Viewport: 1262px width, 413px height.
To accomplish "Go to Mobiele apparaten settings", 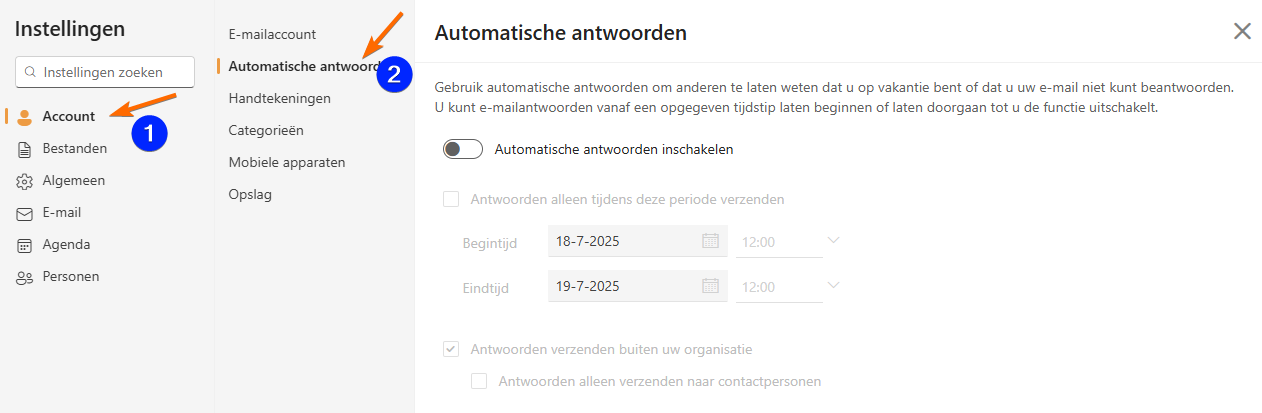I will pyautogui.click(x=287, y=162).
